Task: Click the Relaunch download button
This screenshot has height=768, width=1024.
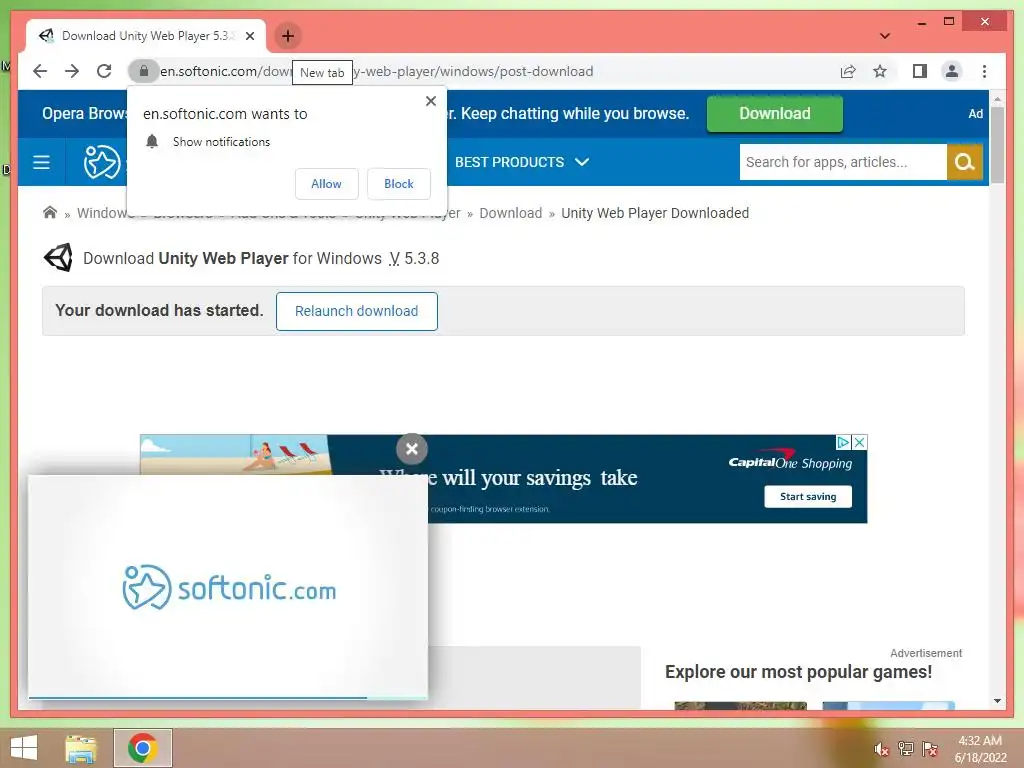Action: click(357, 311)
